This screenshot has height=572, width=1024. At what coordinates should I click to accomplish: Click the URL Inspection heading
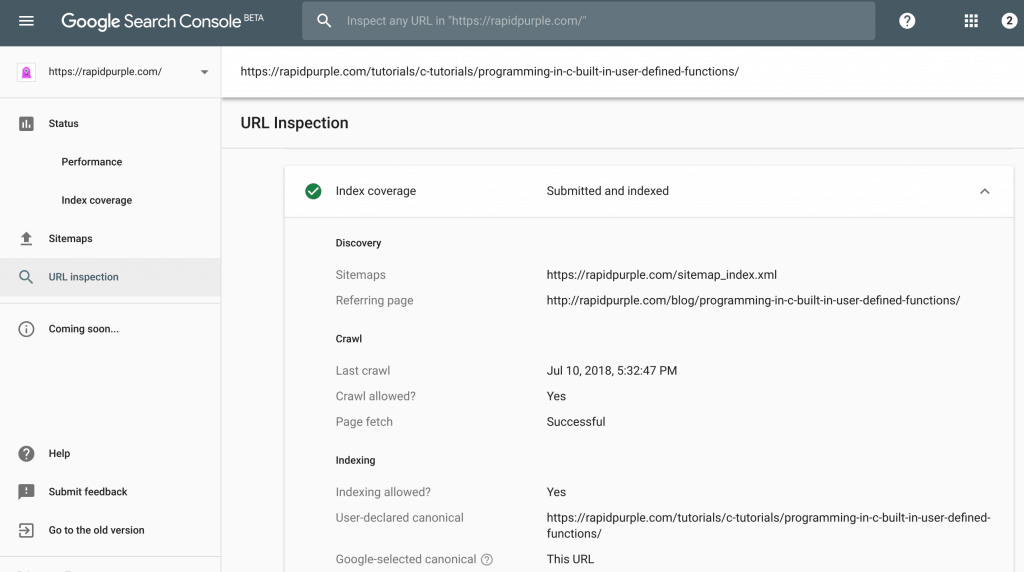coord(295,123)
